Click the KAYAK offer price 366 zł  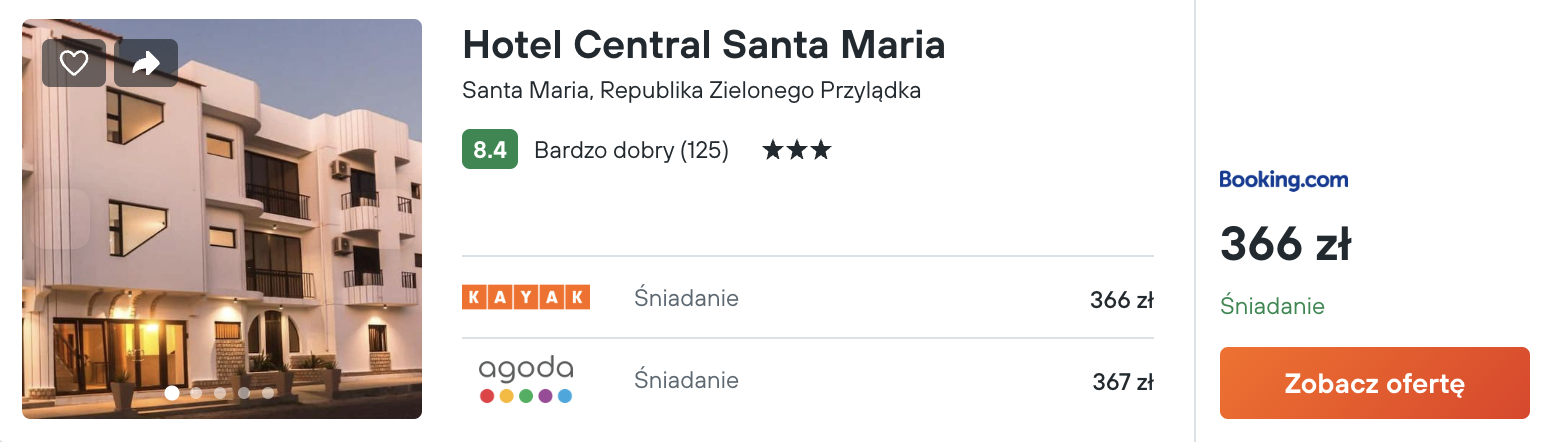coord(1122,299)
